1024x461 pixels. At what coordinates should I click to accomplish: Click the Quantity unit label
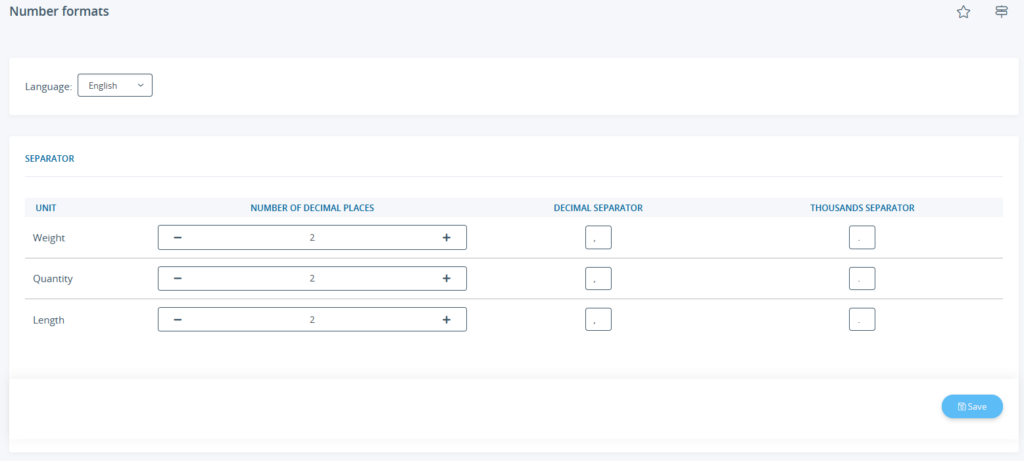tap(53, 279)
